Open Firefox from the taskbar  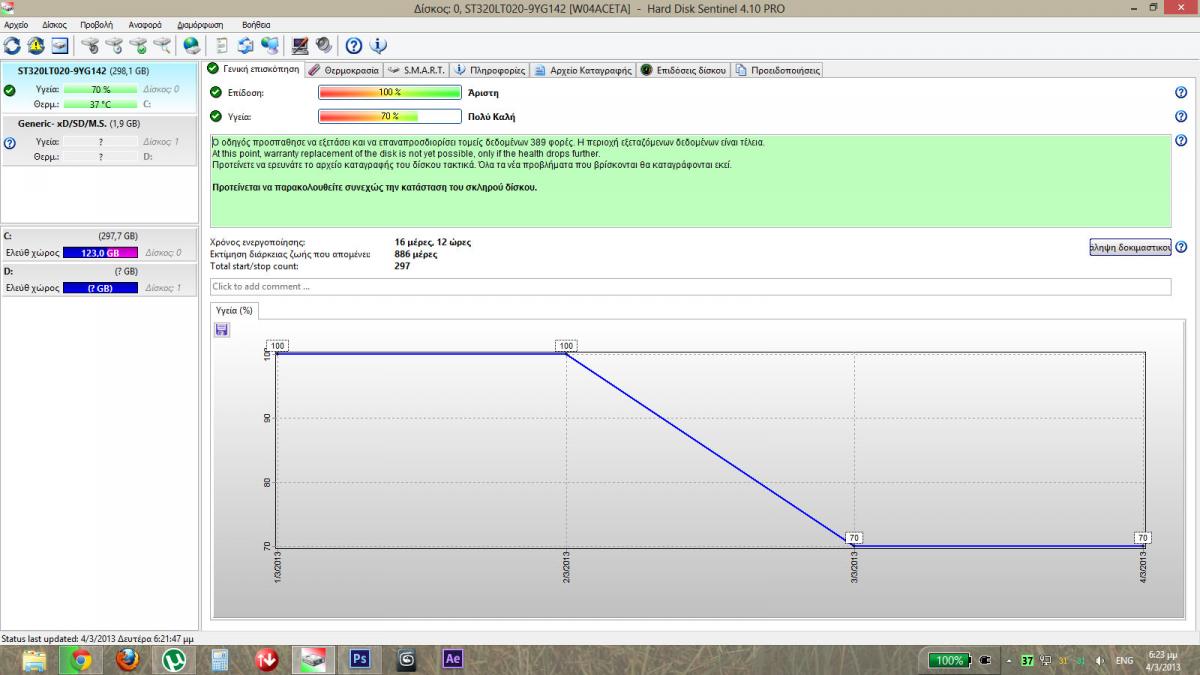(126, 660)
